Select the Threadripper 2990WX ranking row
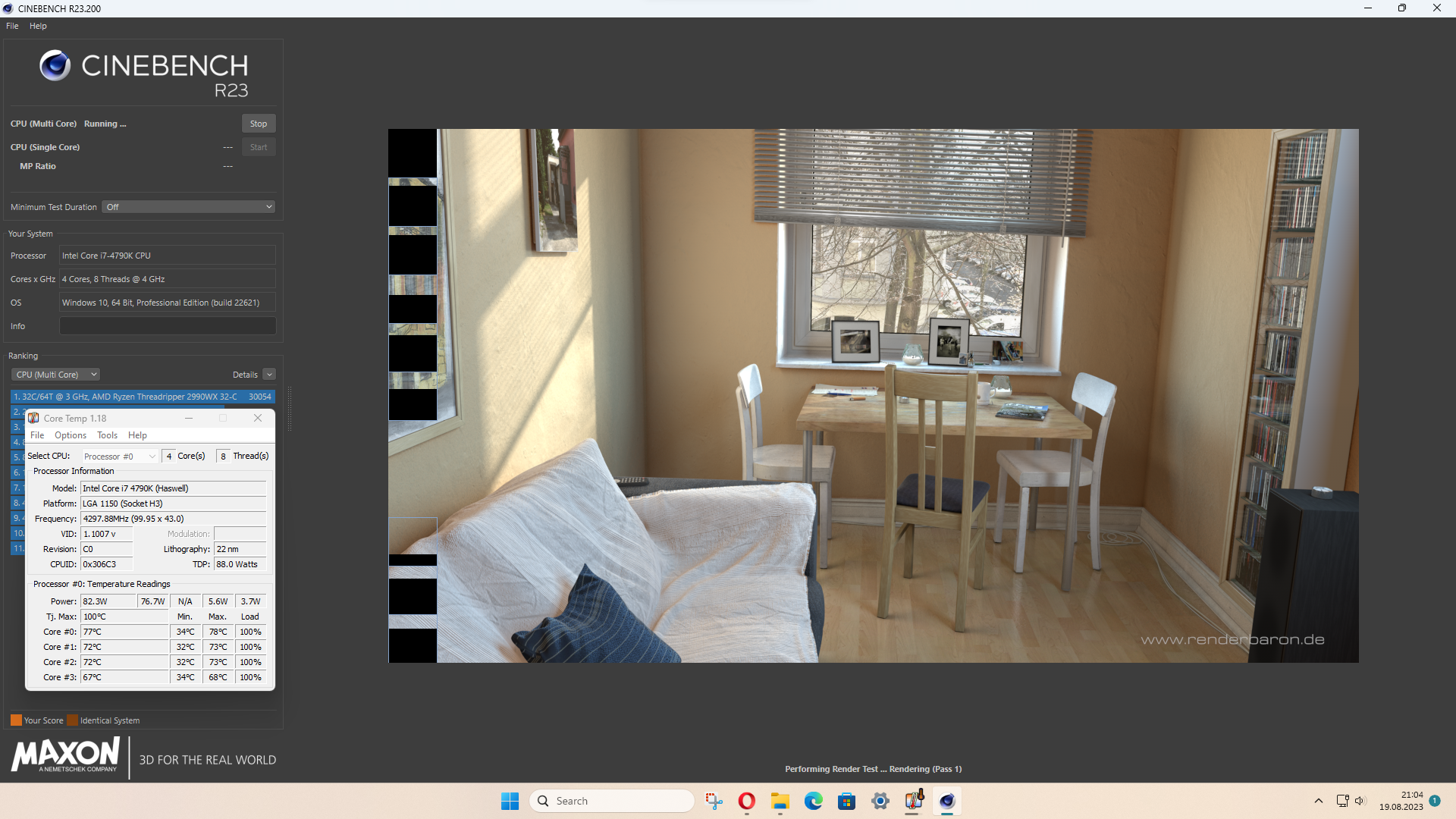This screenshot has width=1456, height=819. click(143, 397)
